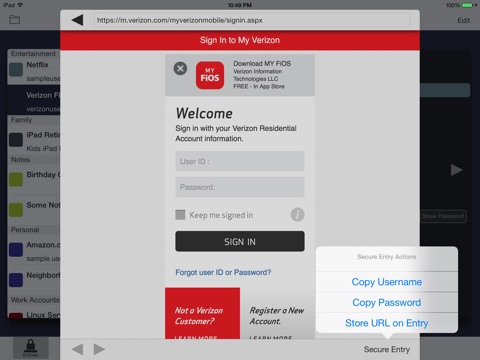This screenshot has width=480, height=360.
Task: Open the keep-me-signed-in info icon
Action: click(297, 214)
